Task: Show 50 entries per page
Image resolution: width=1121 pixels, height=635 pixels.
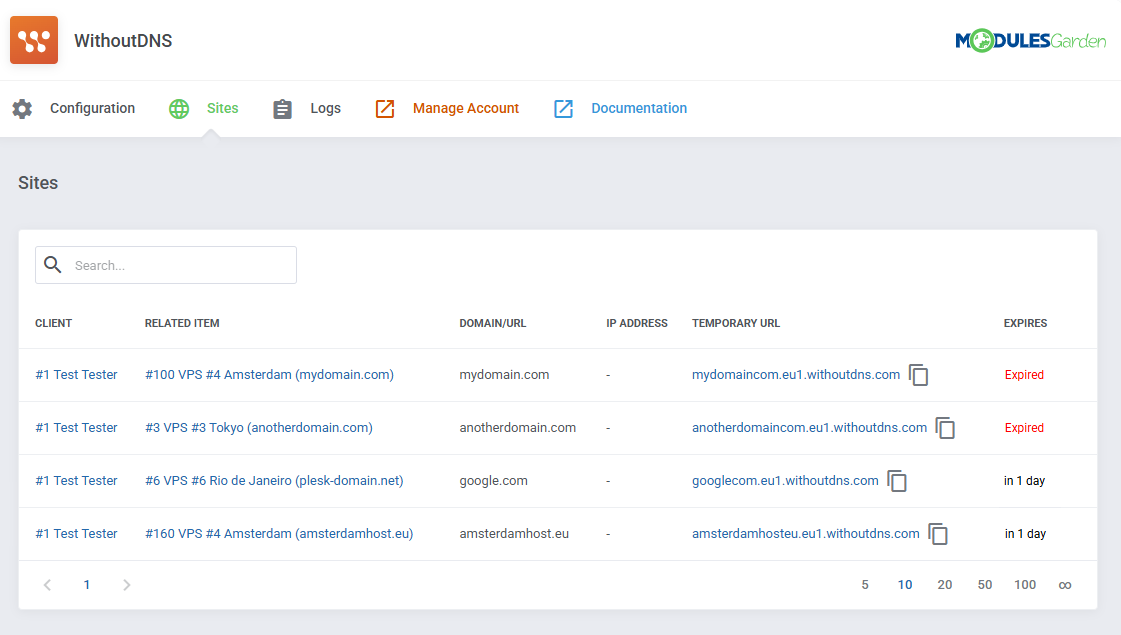Action: point(985,585)
